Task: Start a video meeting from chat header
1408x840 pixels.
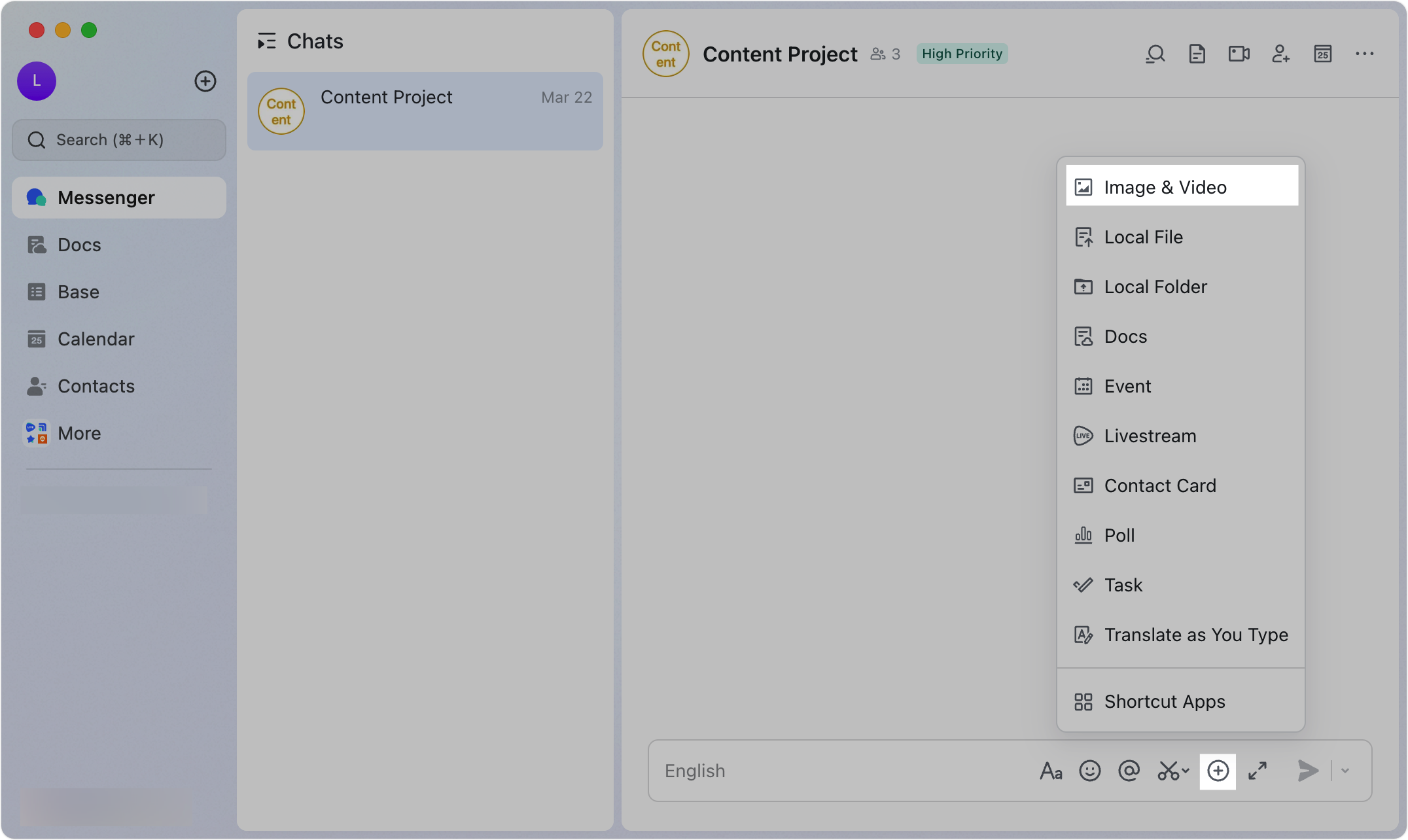Action: [1239, 54]
